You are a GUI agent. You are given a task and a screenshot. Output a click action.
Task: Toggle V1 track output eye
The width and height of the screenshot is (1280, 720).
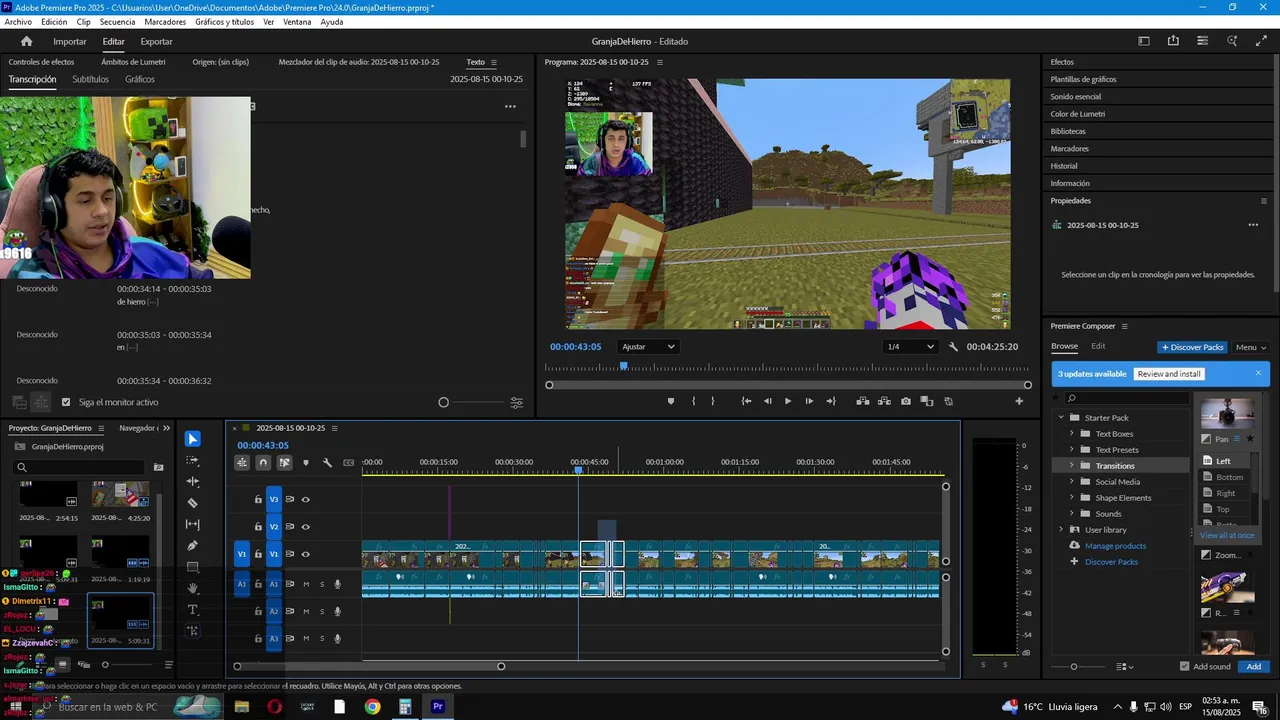coord(306,554)
